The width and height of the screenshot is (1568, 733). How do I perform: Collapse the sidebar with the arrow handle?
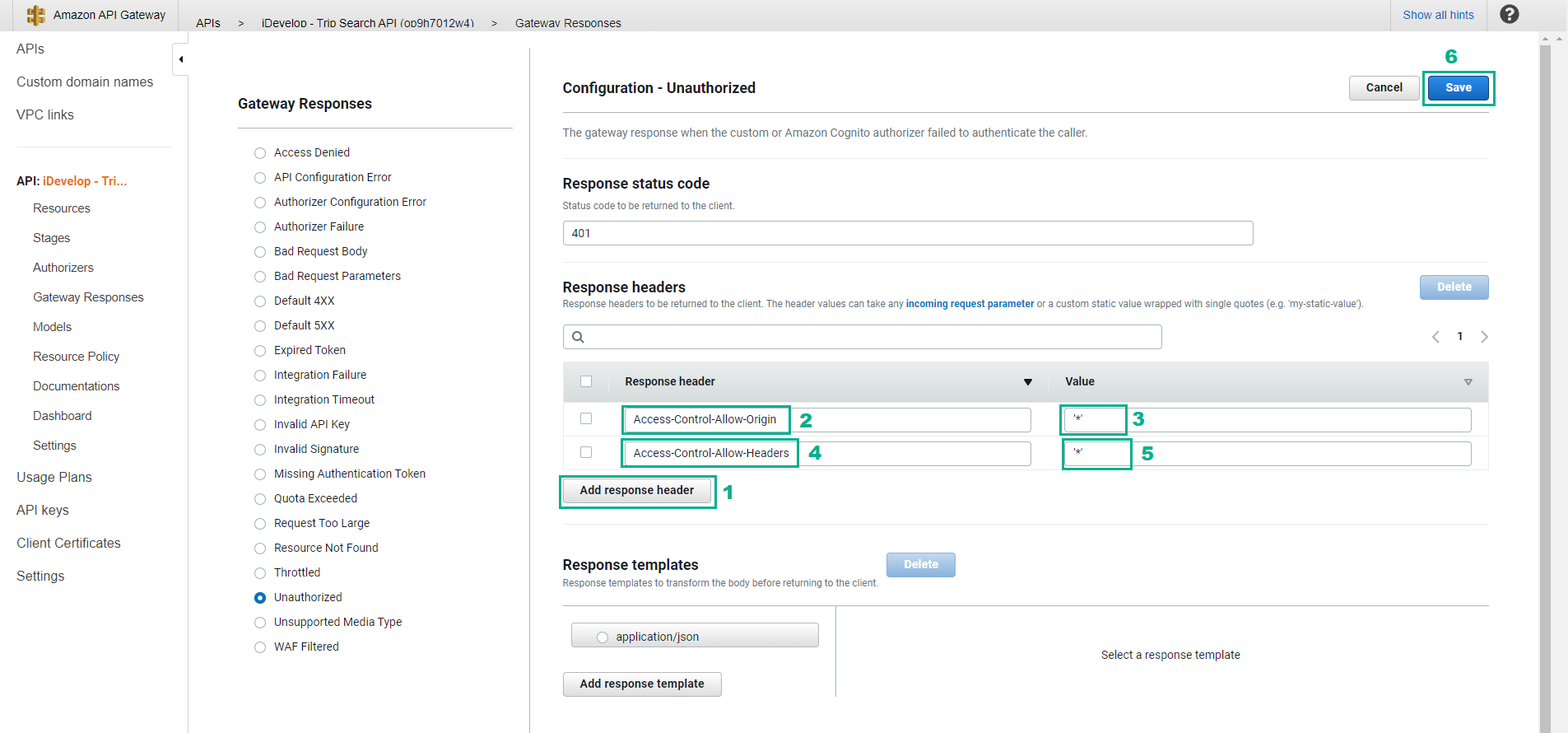(180, 59)
